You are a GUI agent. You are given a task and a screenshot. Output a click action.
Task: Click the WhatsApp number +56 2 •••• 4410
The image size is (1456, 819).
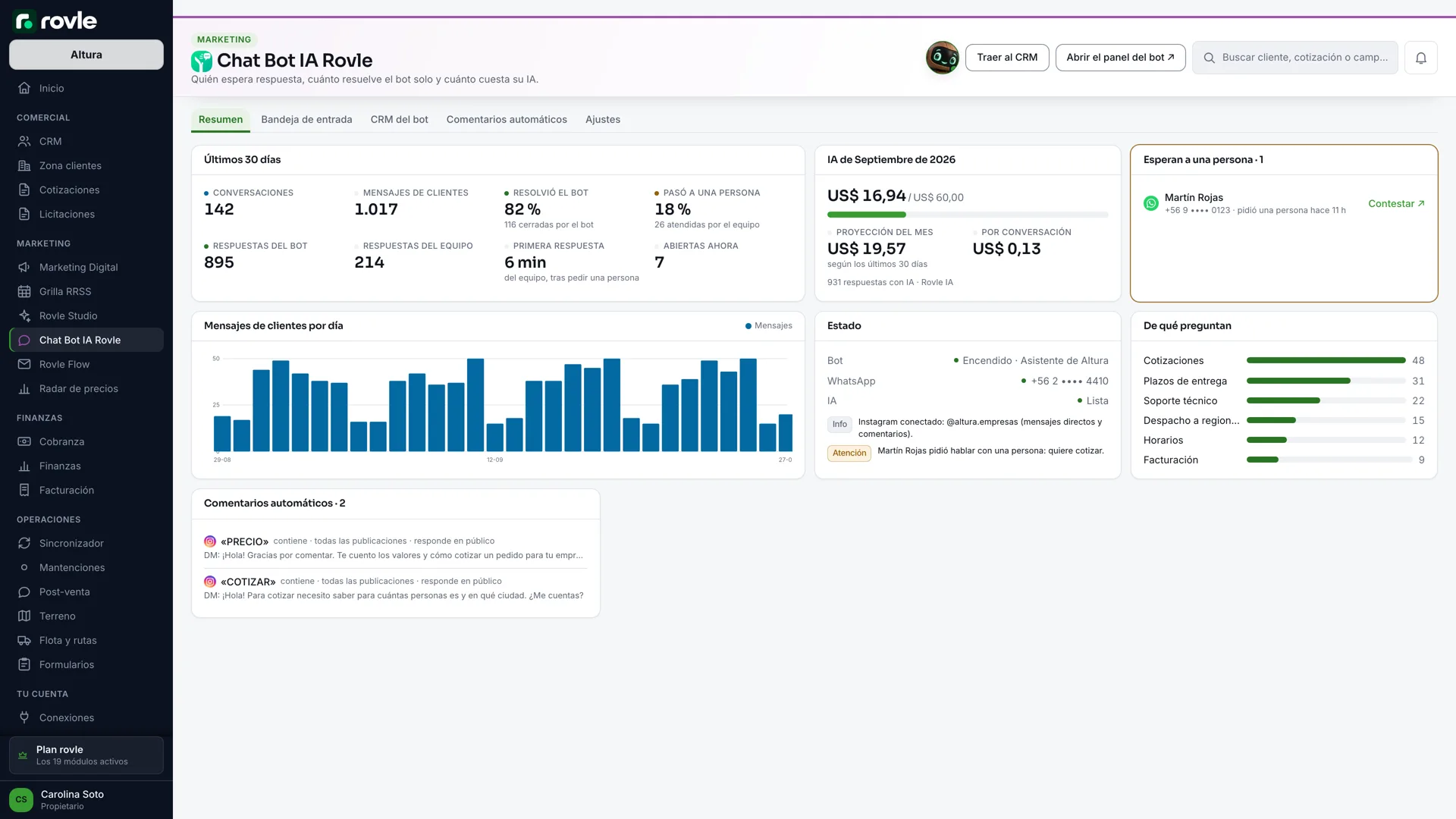pyautogui.click(x=1069, y=381)
